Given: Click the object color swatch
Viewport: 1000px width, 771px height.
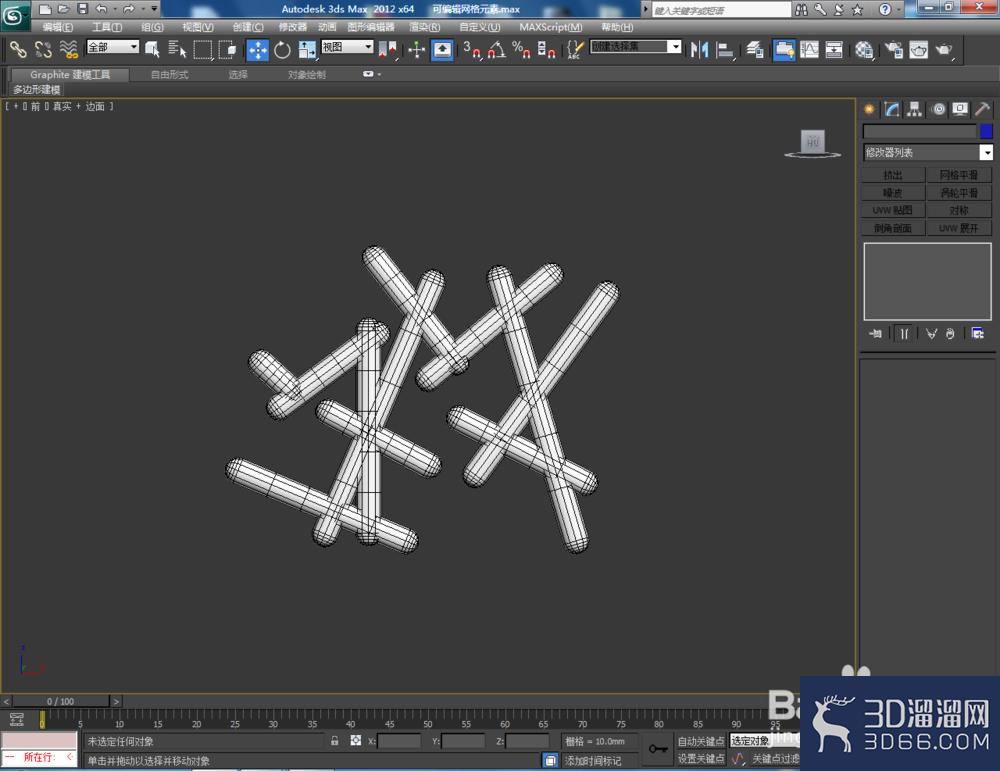Looking at the screenshot, I should coord(986,131).
